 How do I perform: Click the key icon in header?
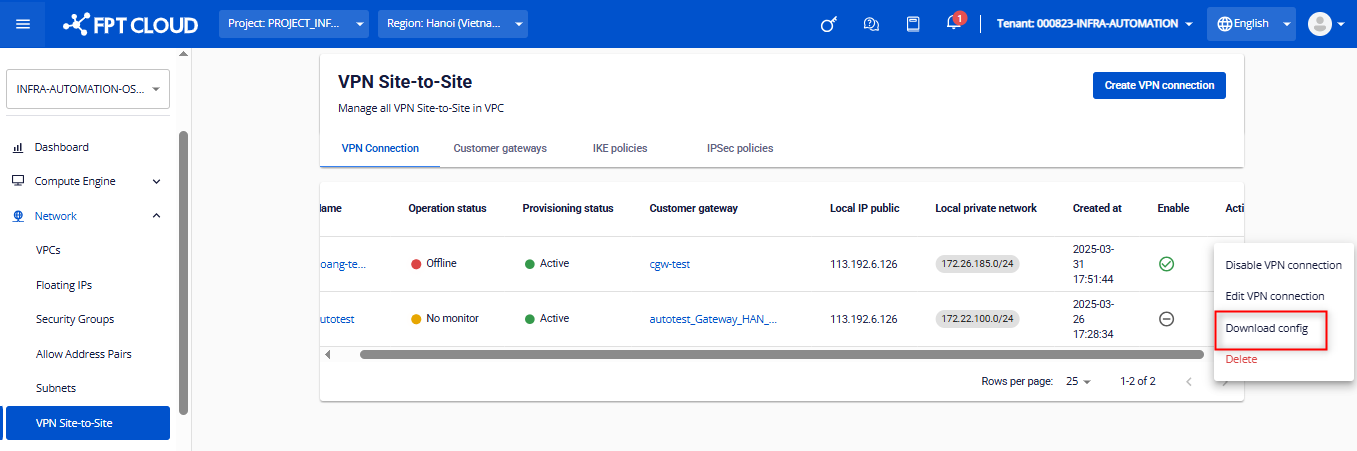pyautogui.click(x=828, y=24)
